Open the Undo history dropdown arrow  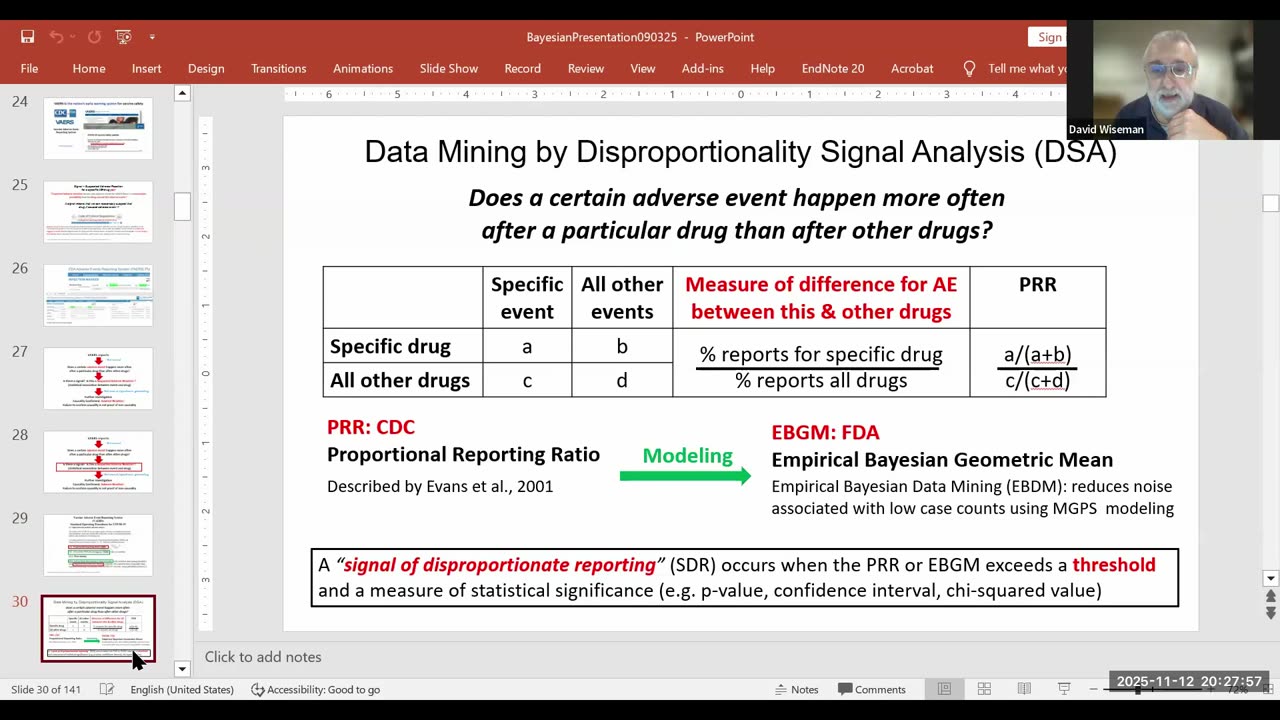pos(72,37)
